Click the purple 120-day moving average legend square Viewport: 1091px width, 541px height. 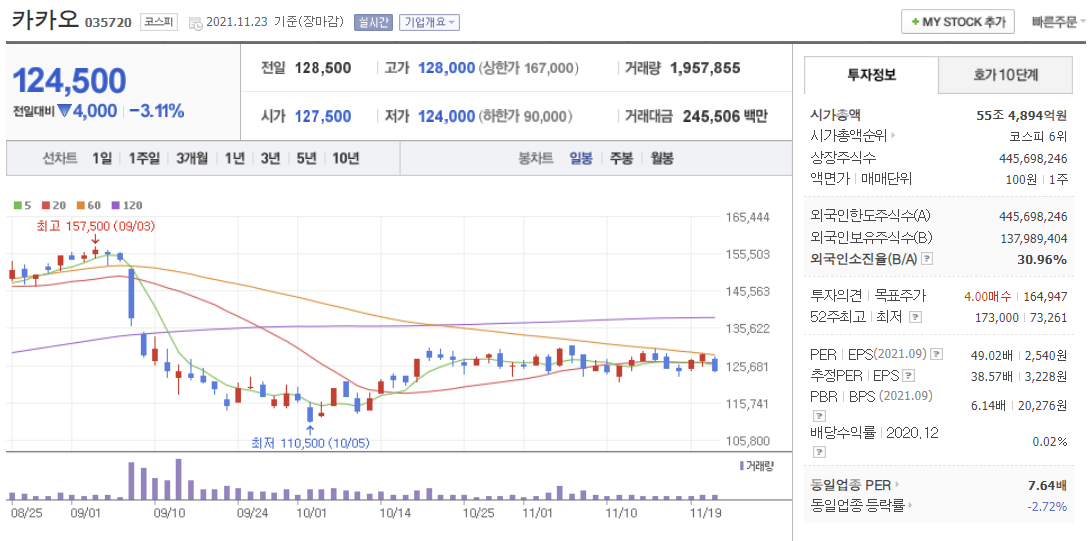pyautogui.click(x=116, y=205)
